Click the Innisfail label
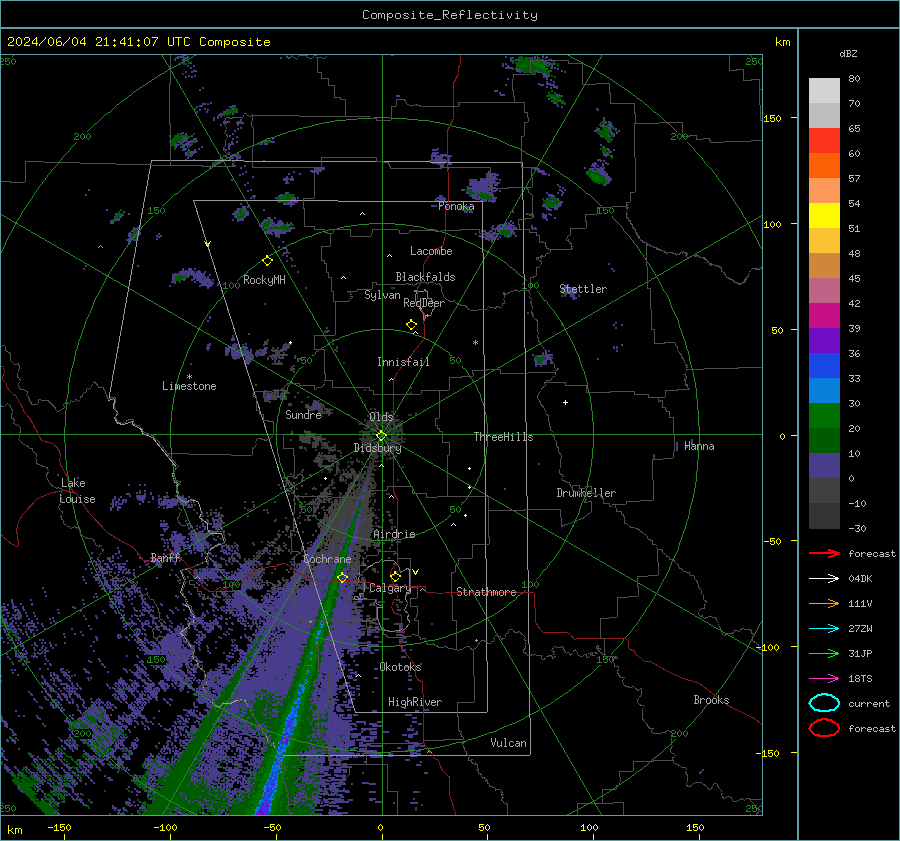Screen dimensions: 900x841 403,362
